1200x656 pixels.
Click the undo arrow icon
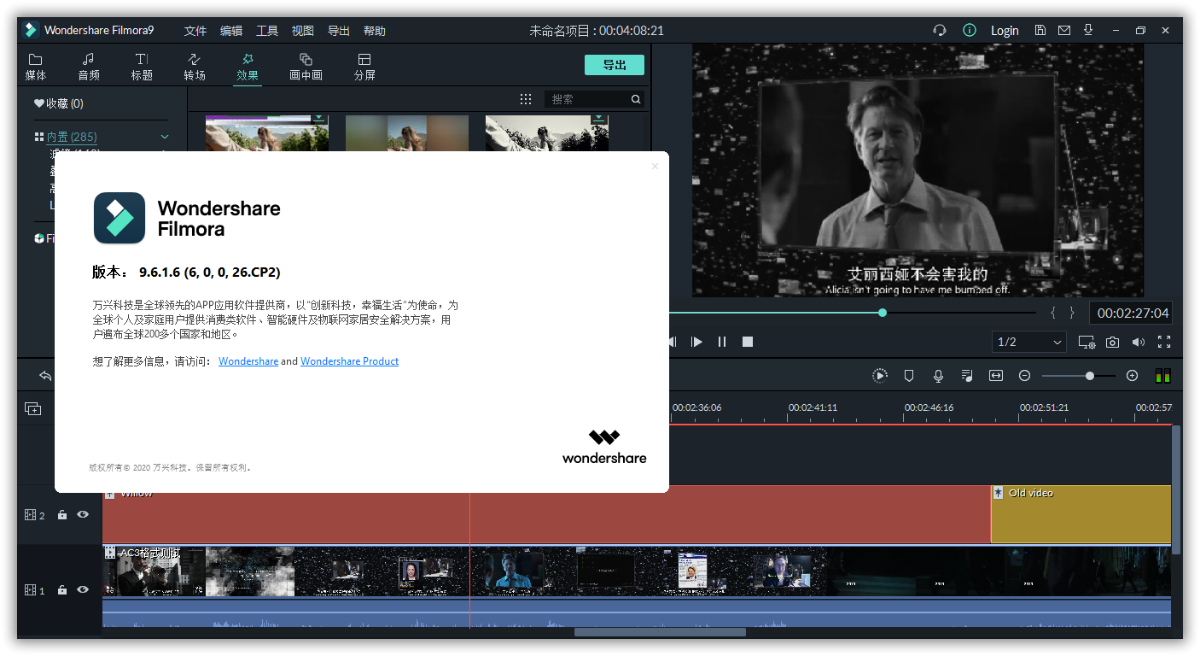[x=45, y=376]
